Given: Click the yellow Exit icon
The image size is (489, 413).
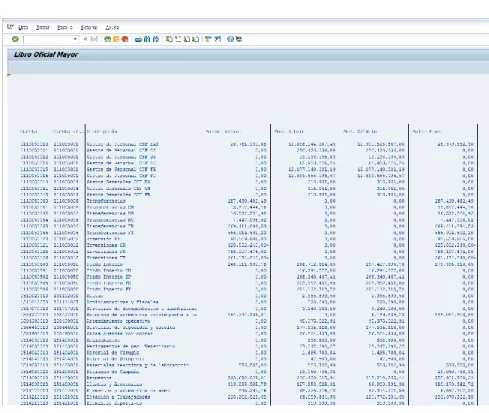Looking at the screenshot, I should pyautogui.click(x=116, y=39).
